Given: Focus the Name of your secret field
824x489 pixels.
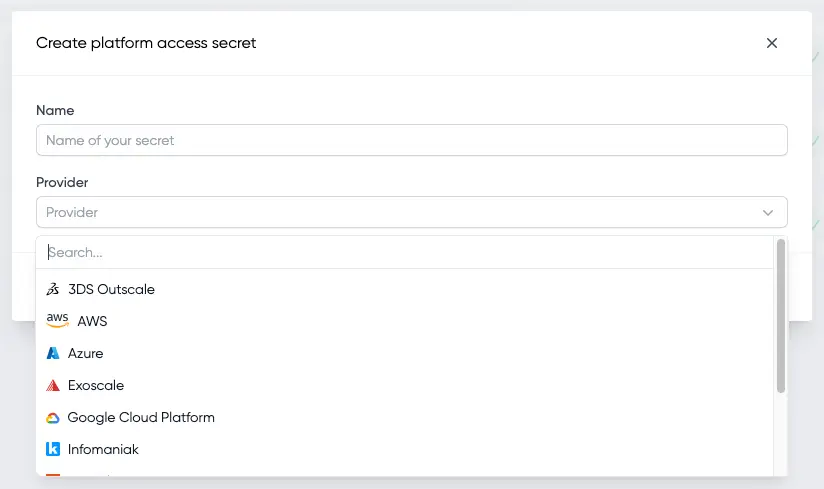Looking at the screenshot, I should coord(411,140).
